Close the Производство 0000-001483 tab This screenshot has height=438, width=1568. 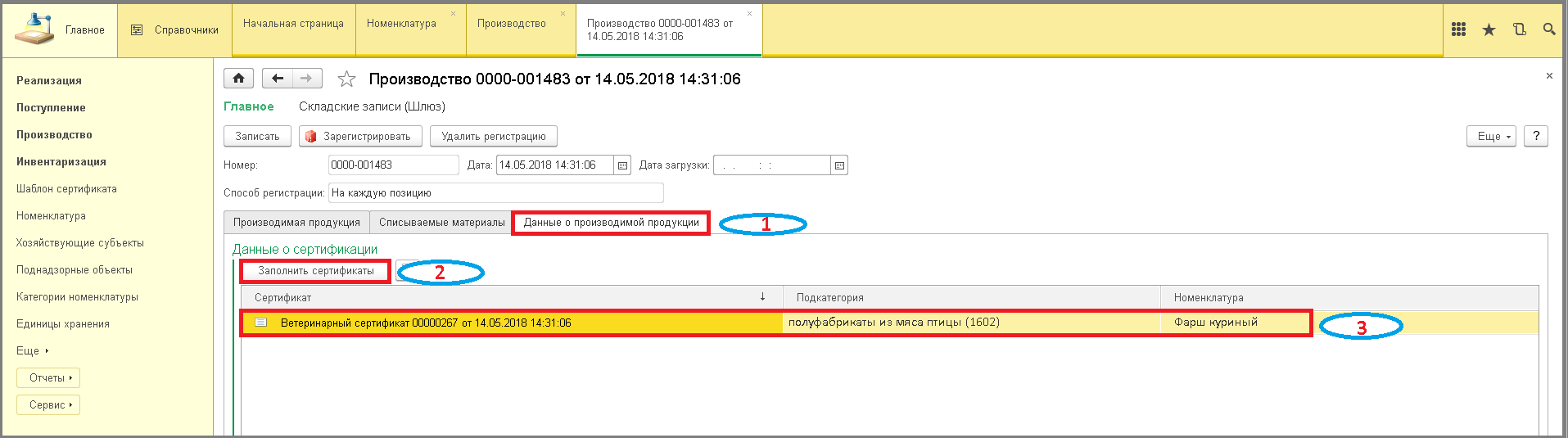click(x=749, y=13)
